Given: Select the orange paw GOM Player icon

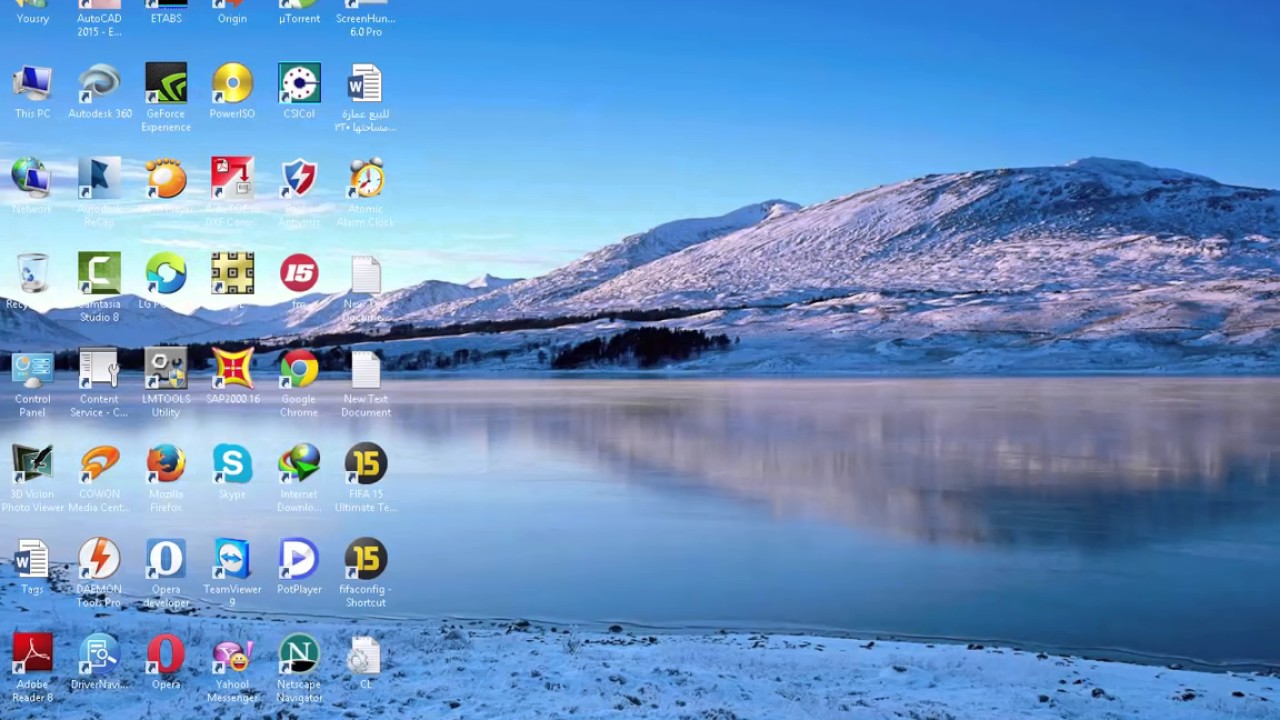Looking at the screenshot, I should pyautogui.click(x=166, y=186).
